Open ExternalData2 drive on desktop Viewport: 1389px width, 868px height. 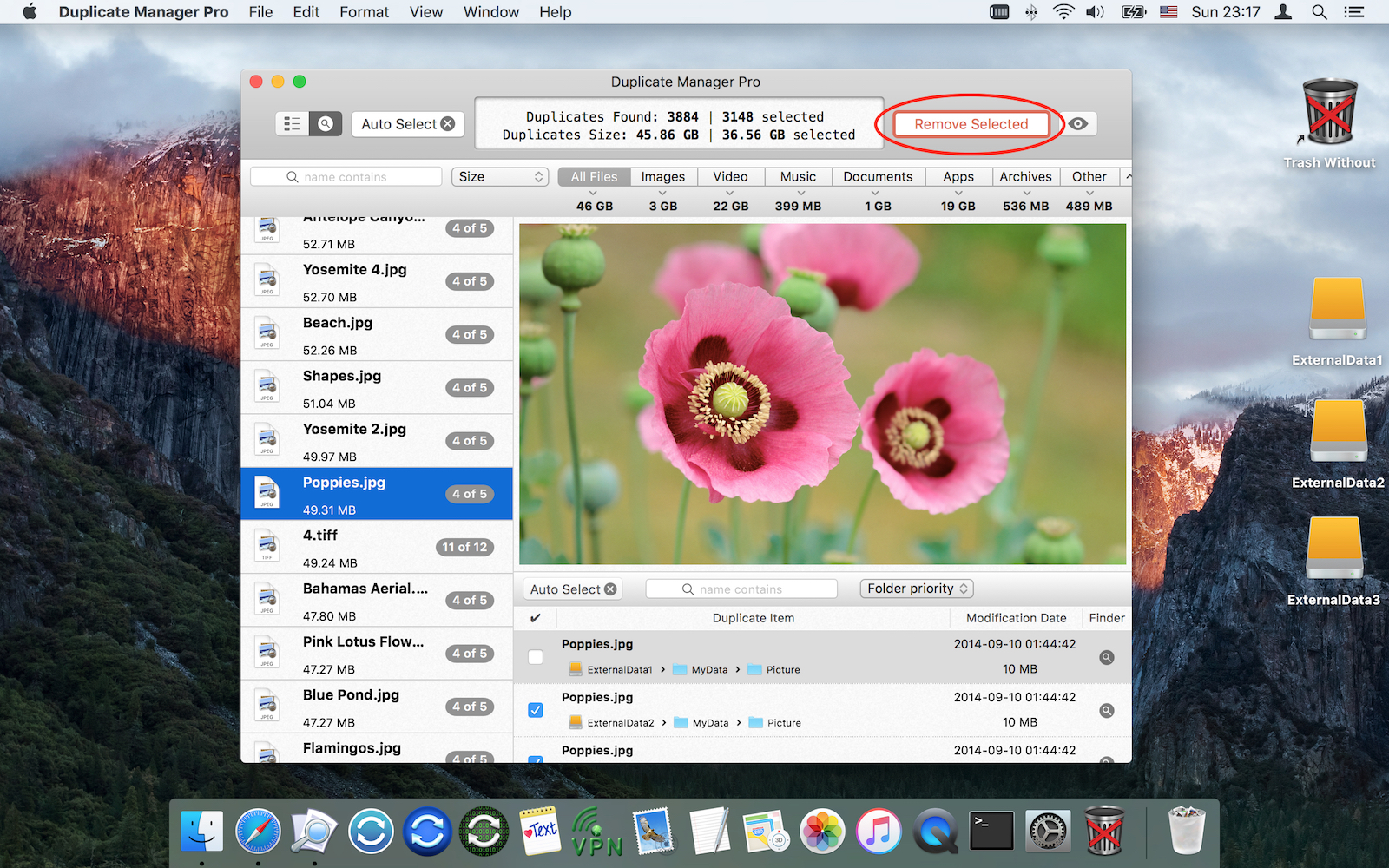[x=1338, y=431]
